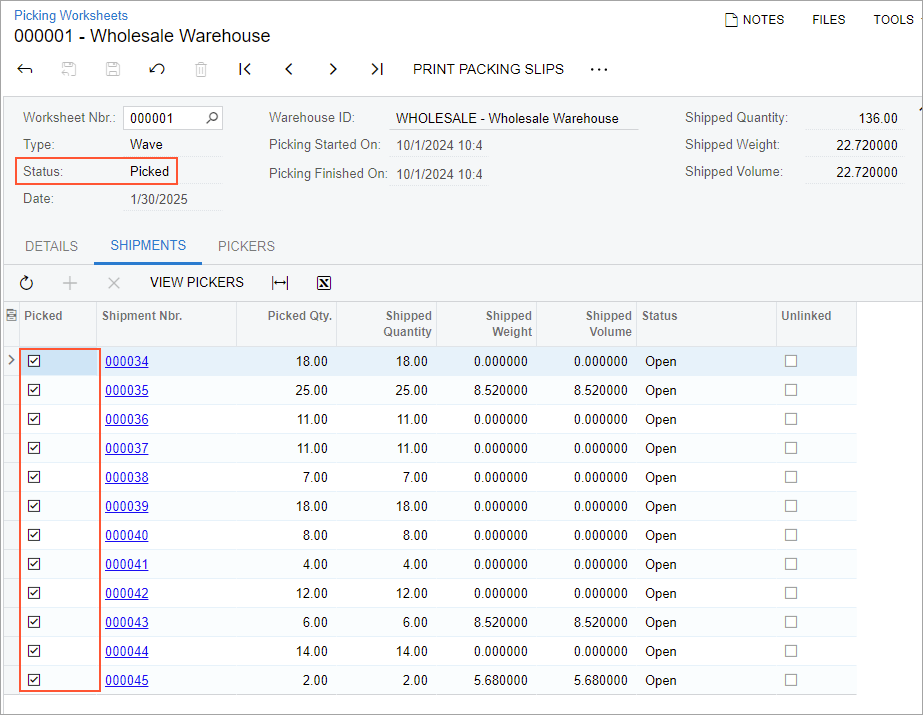Image resolution: width=923 pixels, height=715 pixels.
Task: Click the back arrow icon in toolbar
Action: 26,69
